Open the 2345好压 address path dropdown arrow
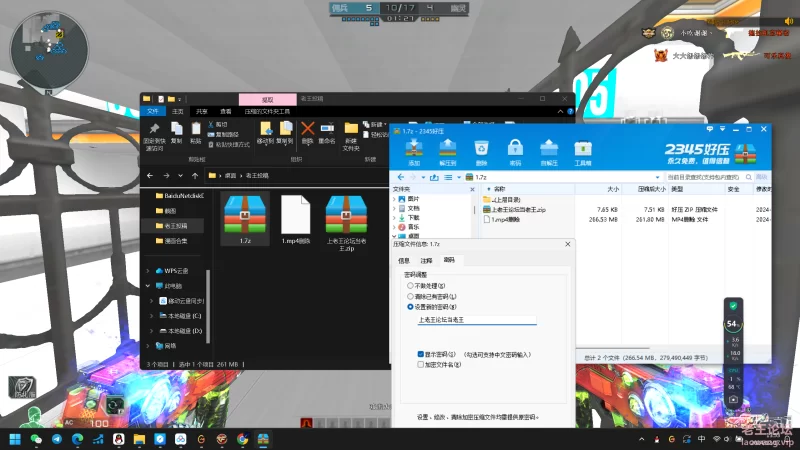Image resolution: width=800 pixels, height=450 pixels. [x=657, y=178]
